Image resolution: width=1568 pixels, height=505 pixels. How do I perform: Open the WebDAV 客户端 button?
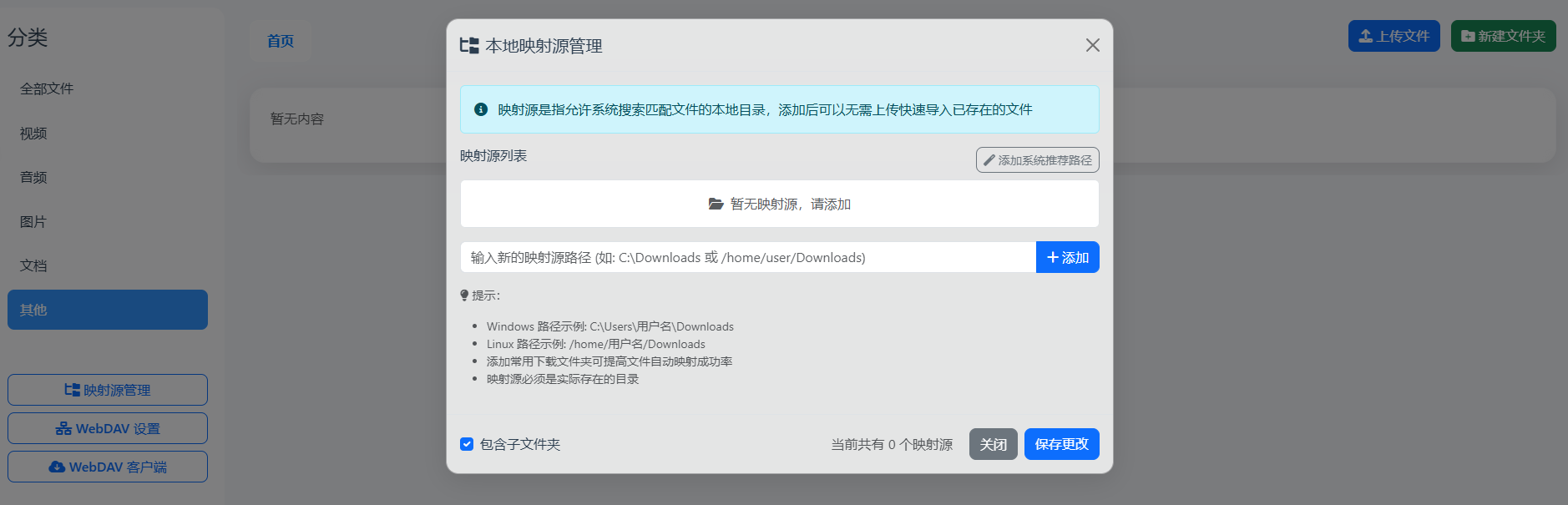pos(108,467)
